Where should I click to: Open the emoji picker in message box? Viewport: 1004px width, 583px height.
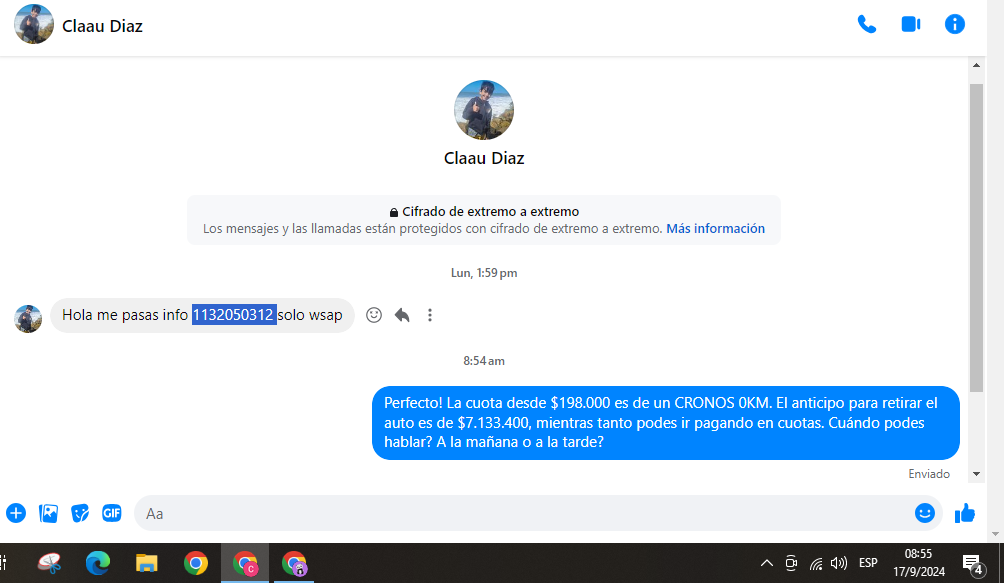click(x=924, y=513)
